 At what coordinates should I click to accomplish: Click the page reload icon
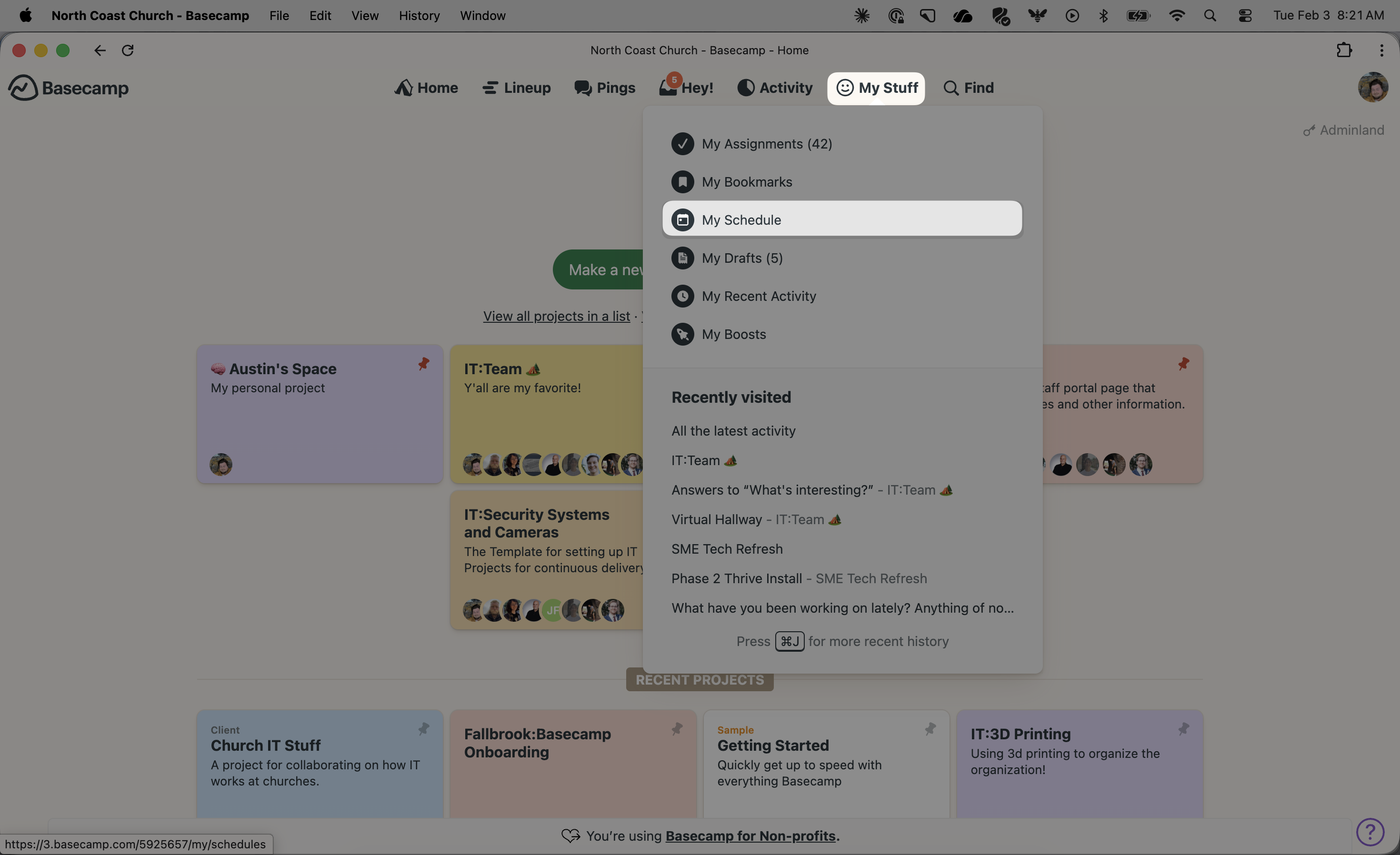click(x=128, y=50)
